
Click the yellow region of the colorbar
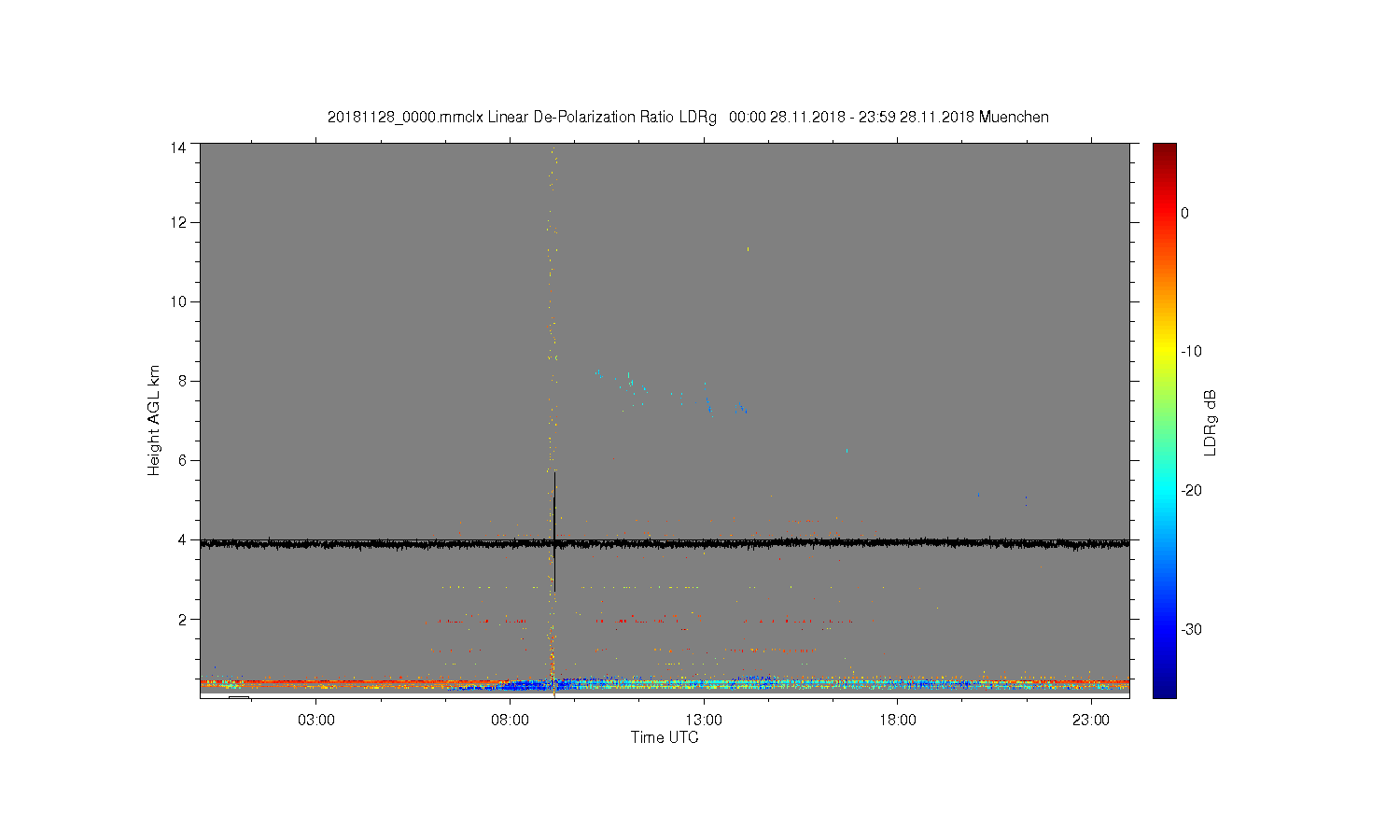(1164, 352)
